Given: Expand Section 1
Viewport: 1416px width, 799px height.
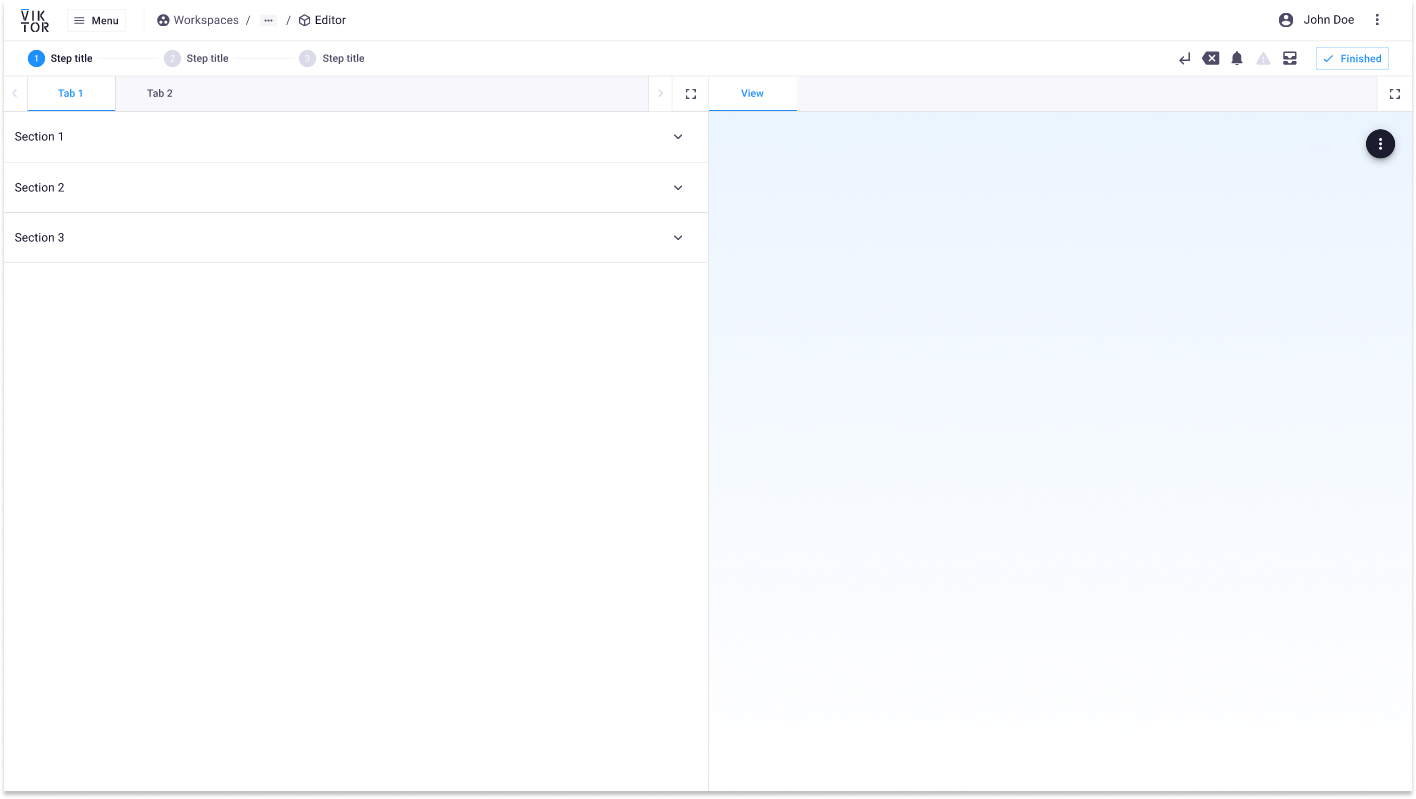Looking at the screenshot, I should [355, 137].
